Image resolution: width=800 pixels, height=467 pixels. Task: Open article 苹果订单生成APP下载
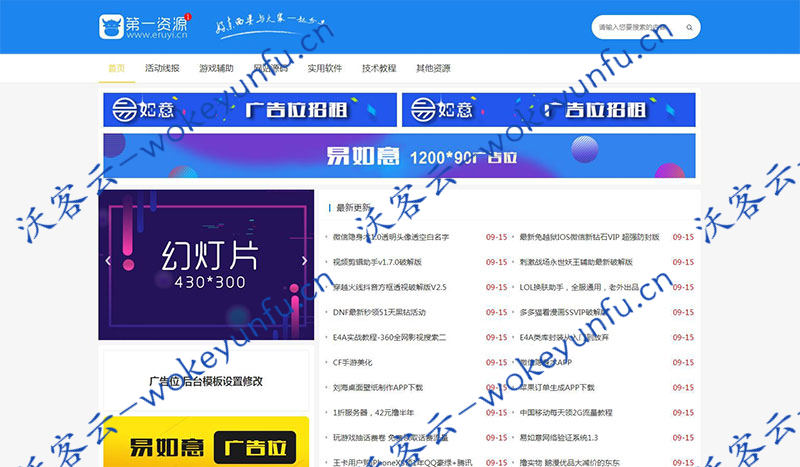pyautogui.click(x=557, y=387)
